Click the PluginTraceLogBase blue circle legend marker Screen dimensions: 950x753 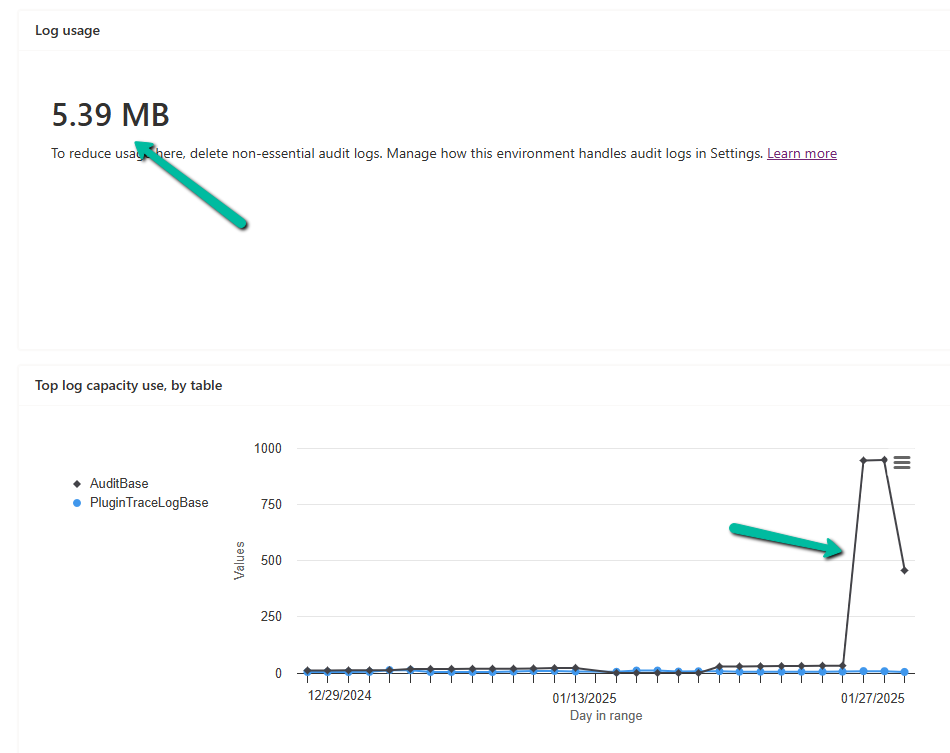(77, 503)
